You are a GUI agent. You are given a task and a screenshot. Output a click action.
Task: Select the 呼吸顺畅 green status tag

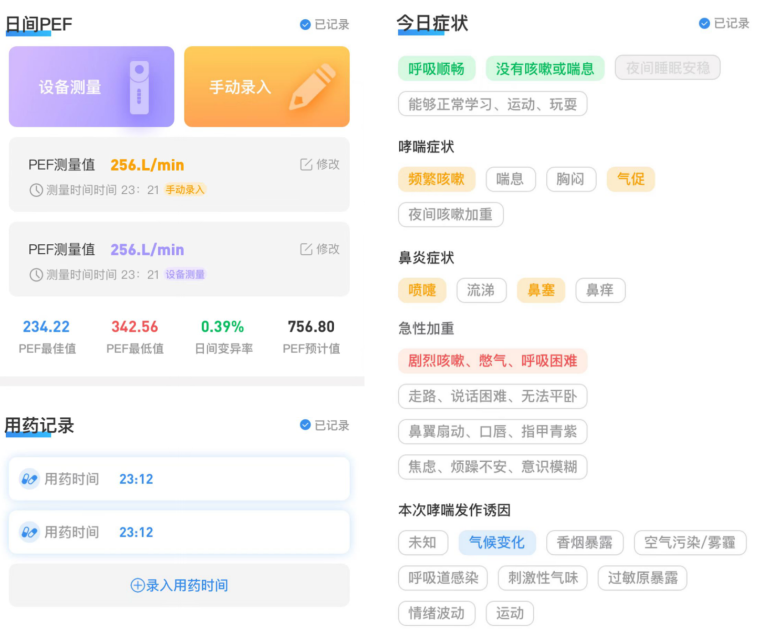(x=436, y=68)
